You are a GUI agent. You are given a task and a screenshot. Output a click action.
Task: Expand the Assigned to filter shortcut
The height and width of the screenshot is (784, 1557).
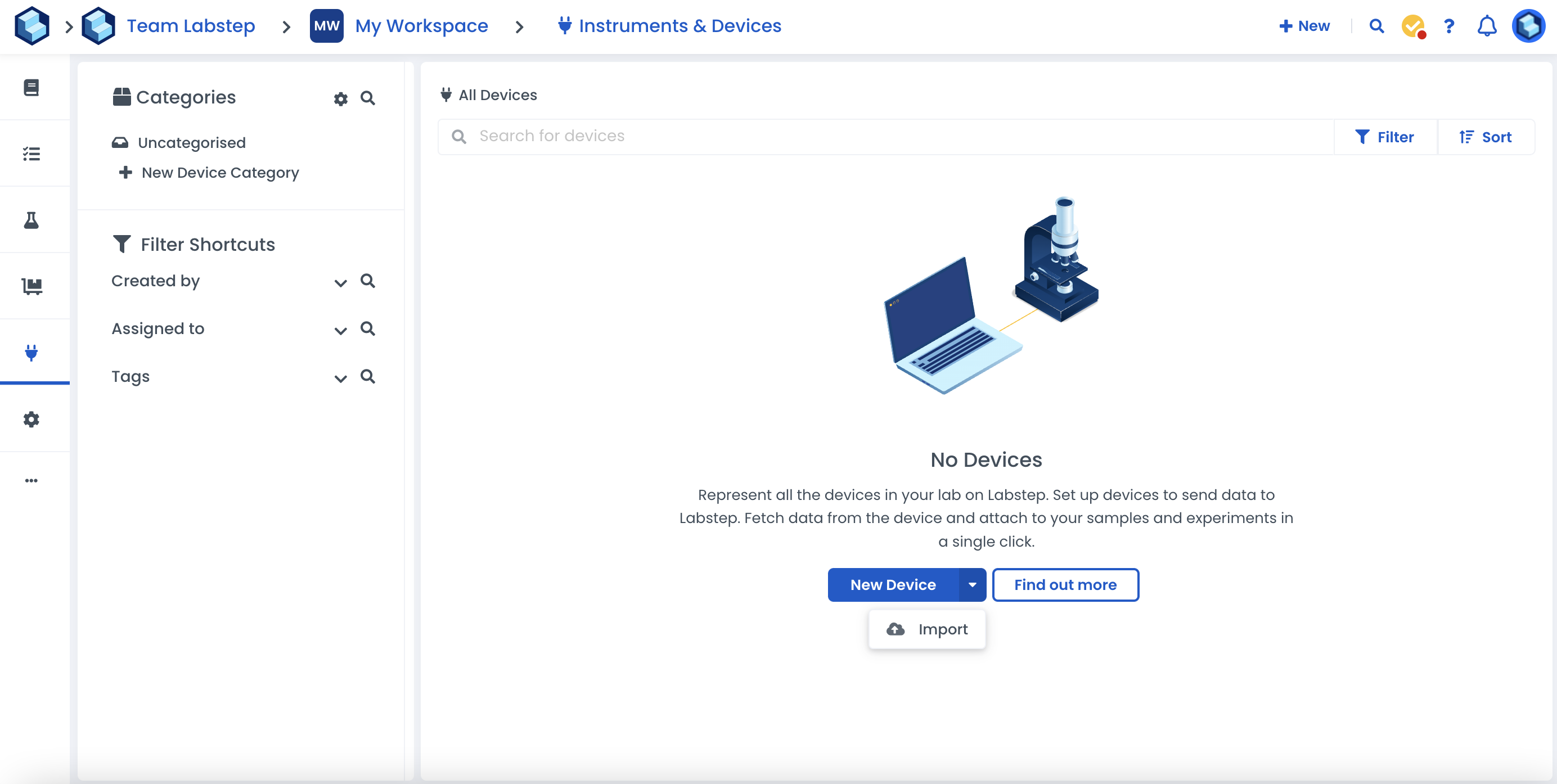point(340,330)
